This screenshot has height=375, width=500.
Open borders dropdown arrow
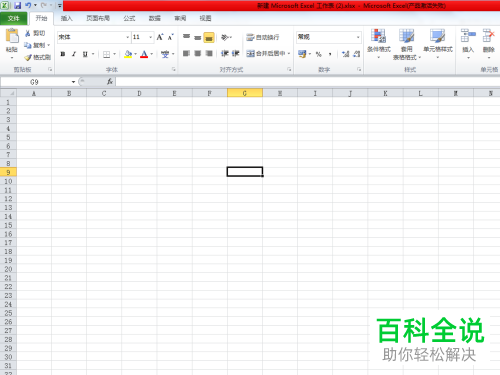click(114, 54)
